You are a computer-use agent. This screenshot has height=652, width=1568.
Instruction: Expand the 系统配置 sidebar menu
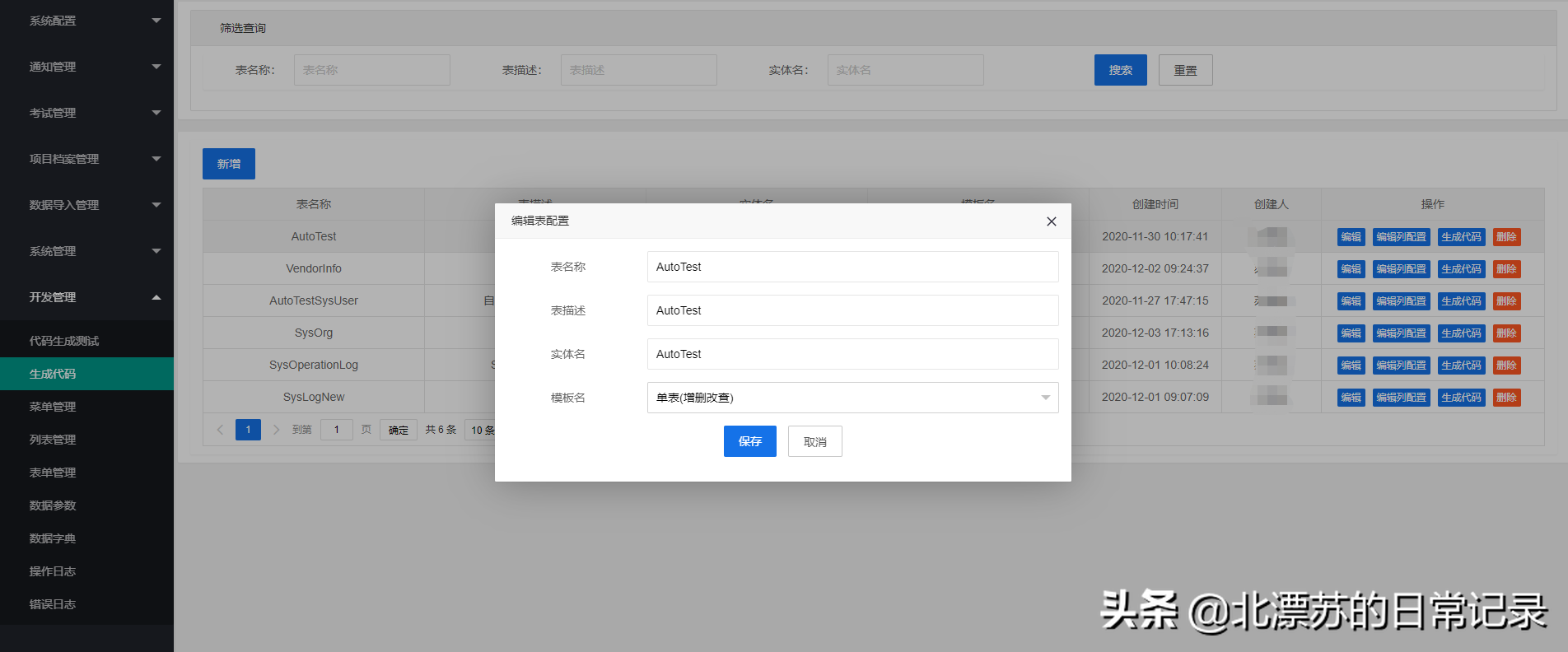click(86, 21)
